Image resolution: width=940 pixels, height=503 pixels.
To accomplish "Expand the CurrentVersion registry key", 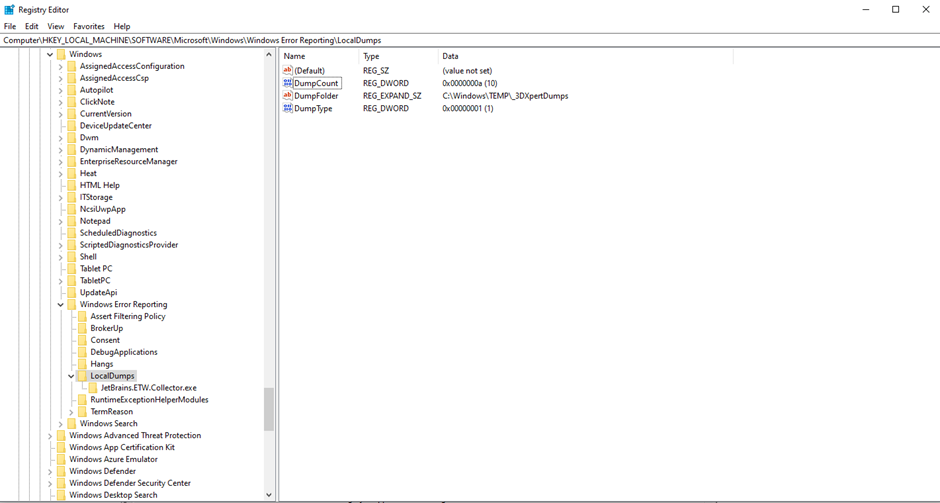I will (x=60, y=114).
